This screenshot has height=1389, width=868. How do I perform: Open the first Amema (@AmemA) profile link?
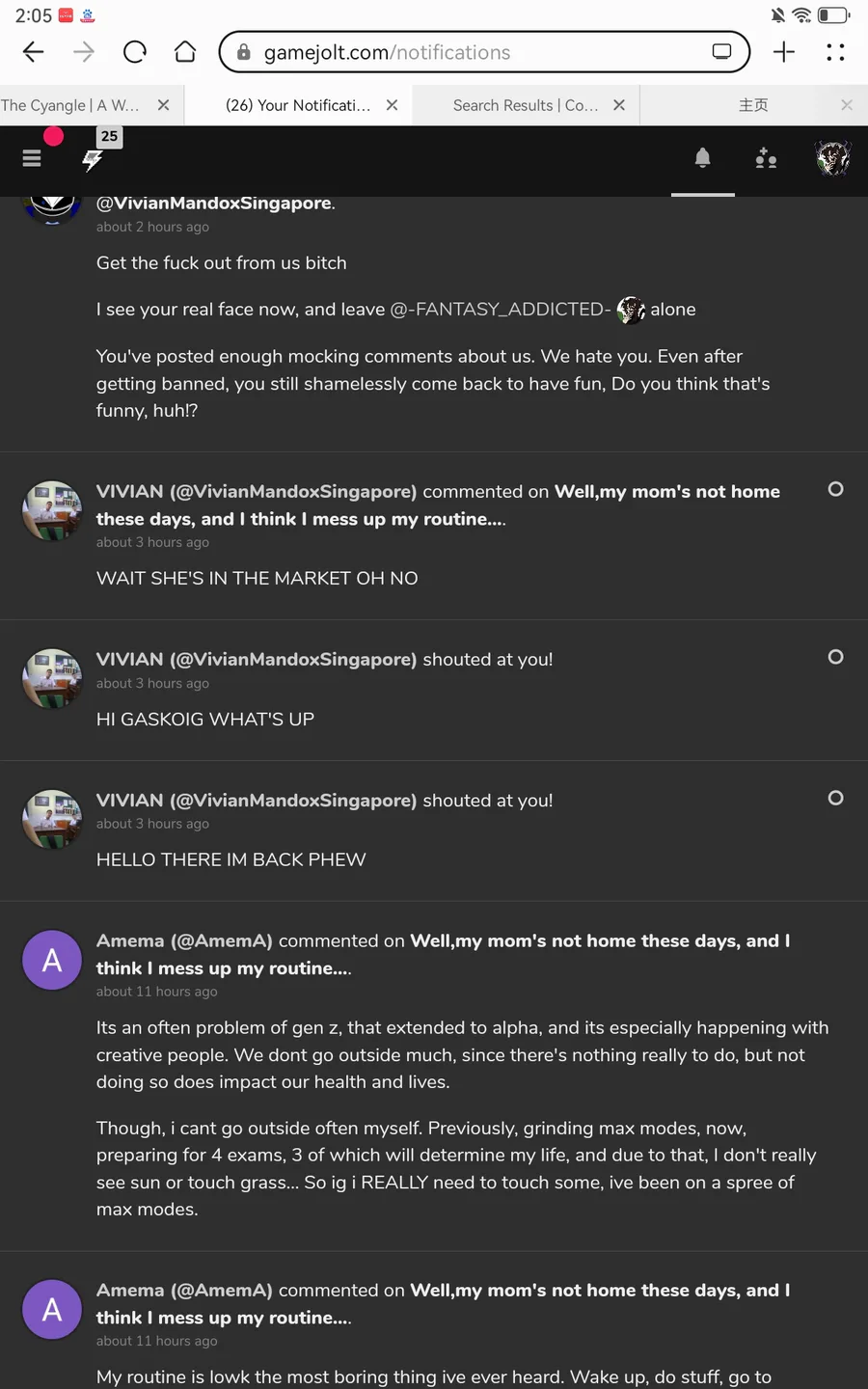[x=184, y=940]
